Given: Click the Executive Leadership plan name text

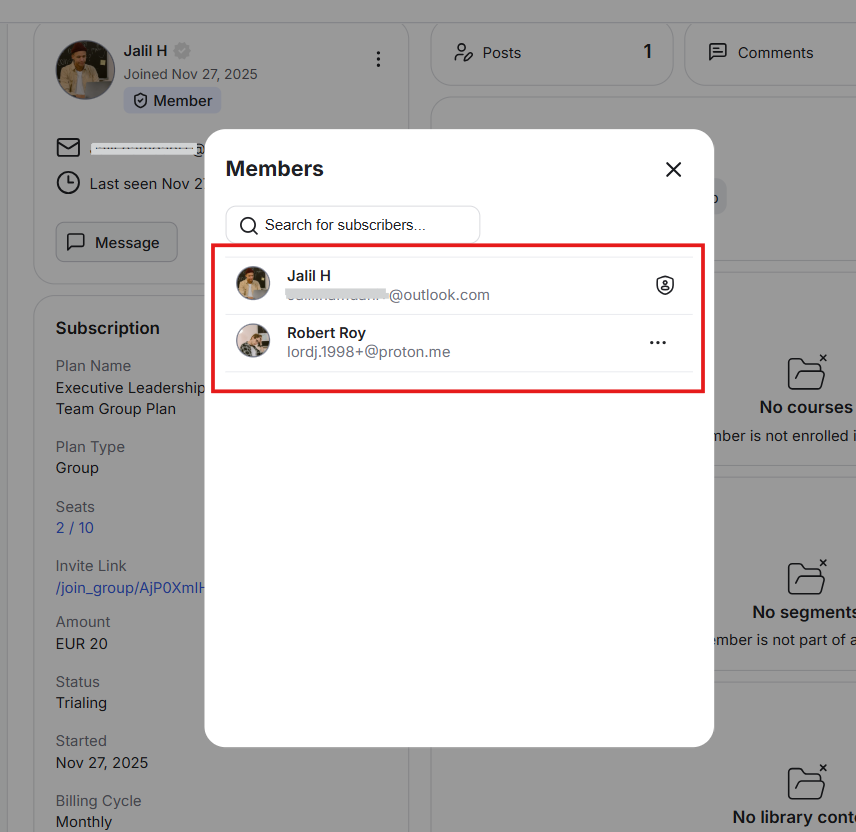Looking at the screenshot, I should 130,398.
